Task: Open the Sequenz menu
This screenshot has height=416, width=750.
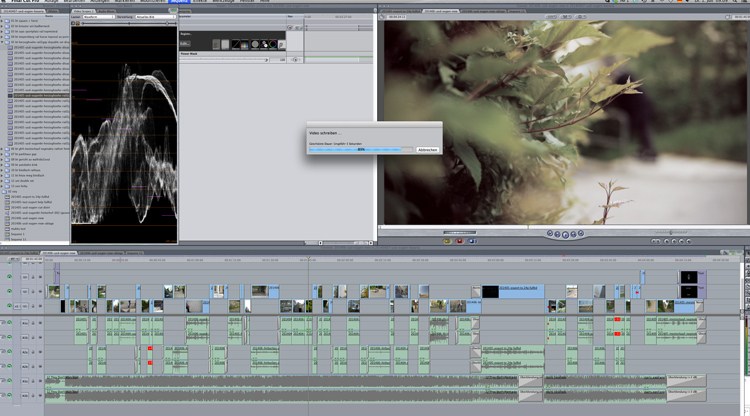Action: click(x=179, y=2)
